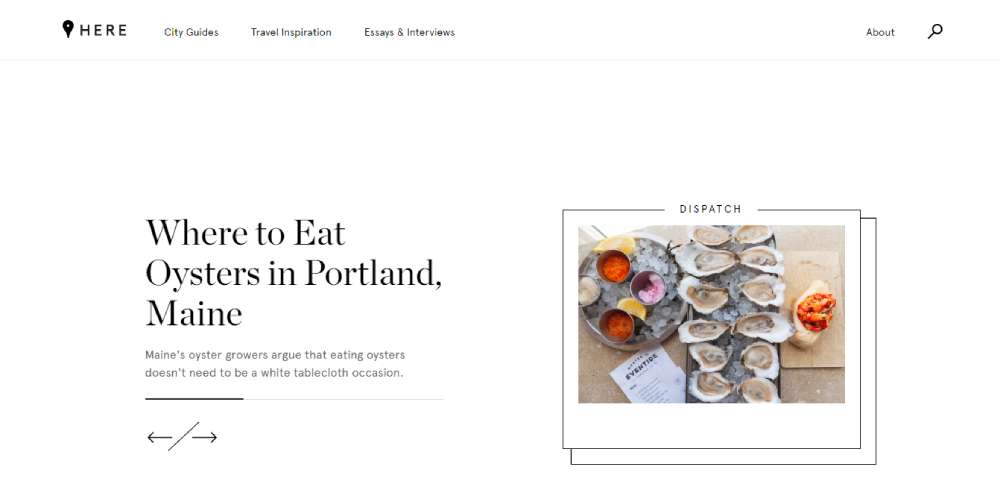Click the HERE wordmark text in header
1000x490 pixels.
click(x=103, y=30)
